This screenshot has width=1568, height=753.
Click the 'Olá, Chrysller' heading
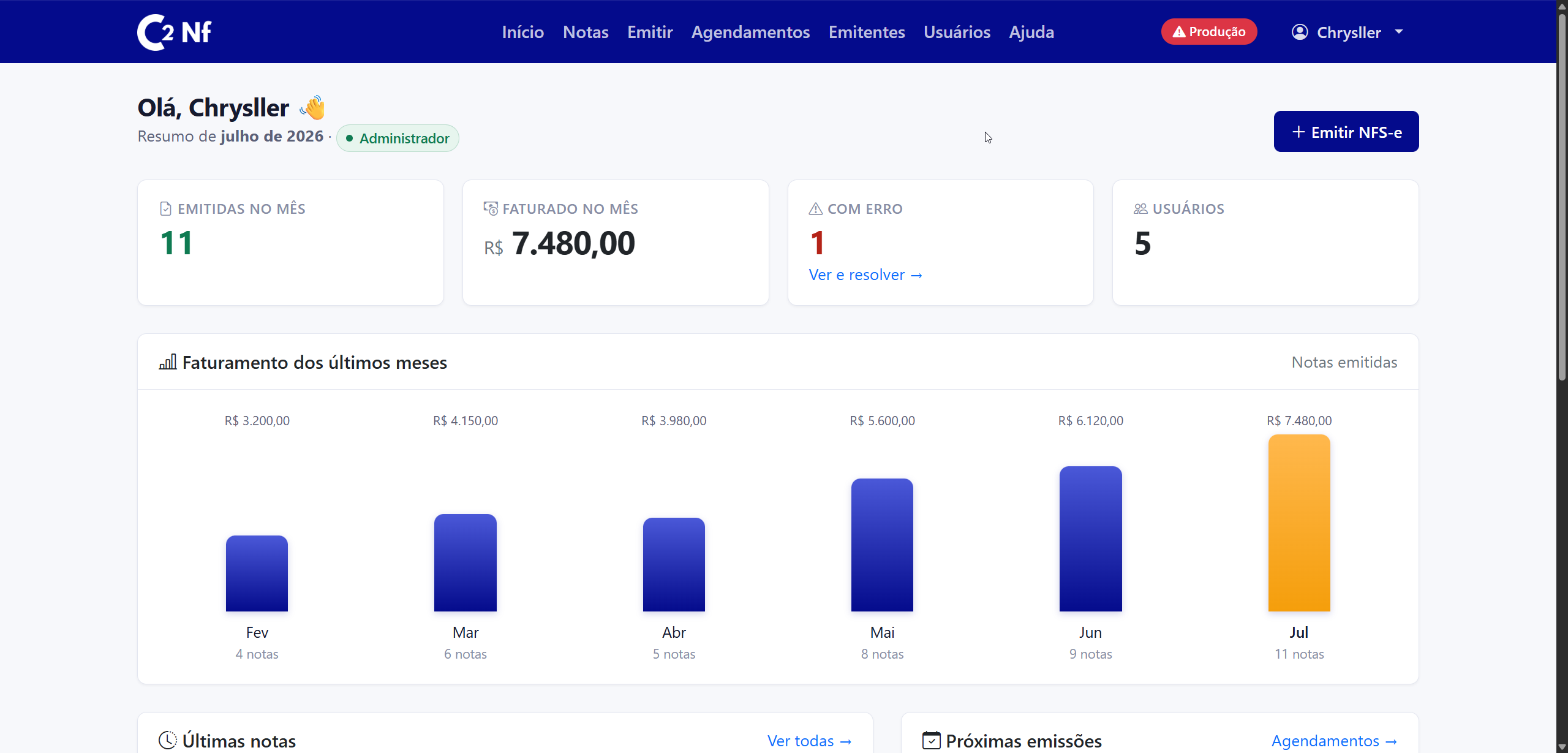[213, 108]
